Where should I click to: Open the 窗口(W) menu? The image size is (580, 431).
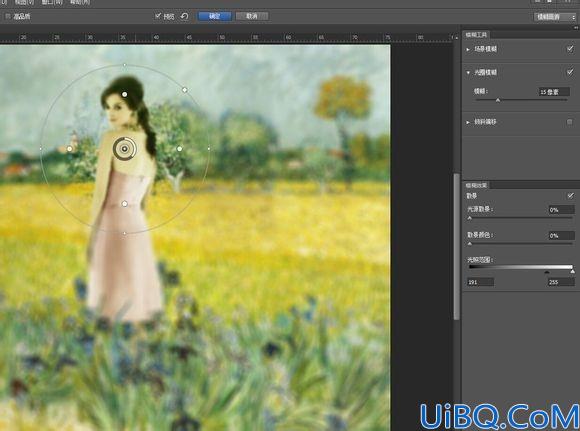coord(52,2)
